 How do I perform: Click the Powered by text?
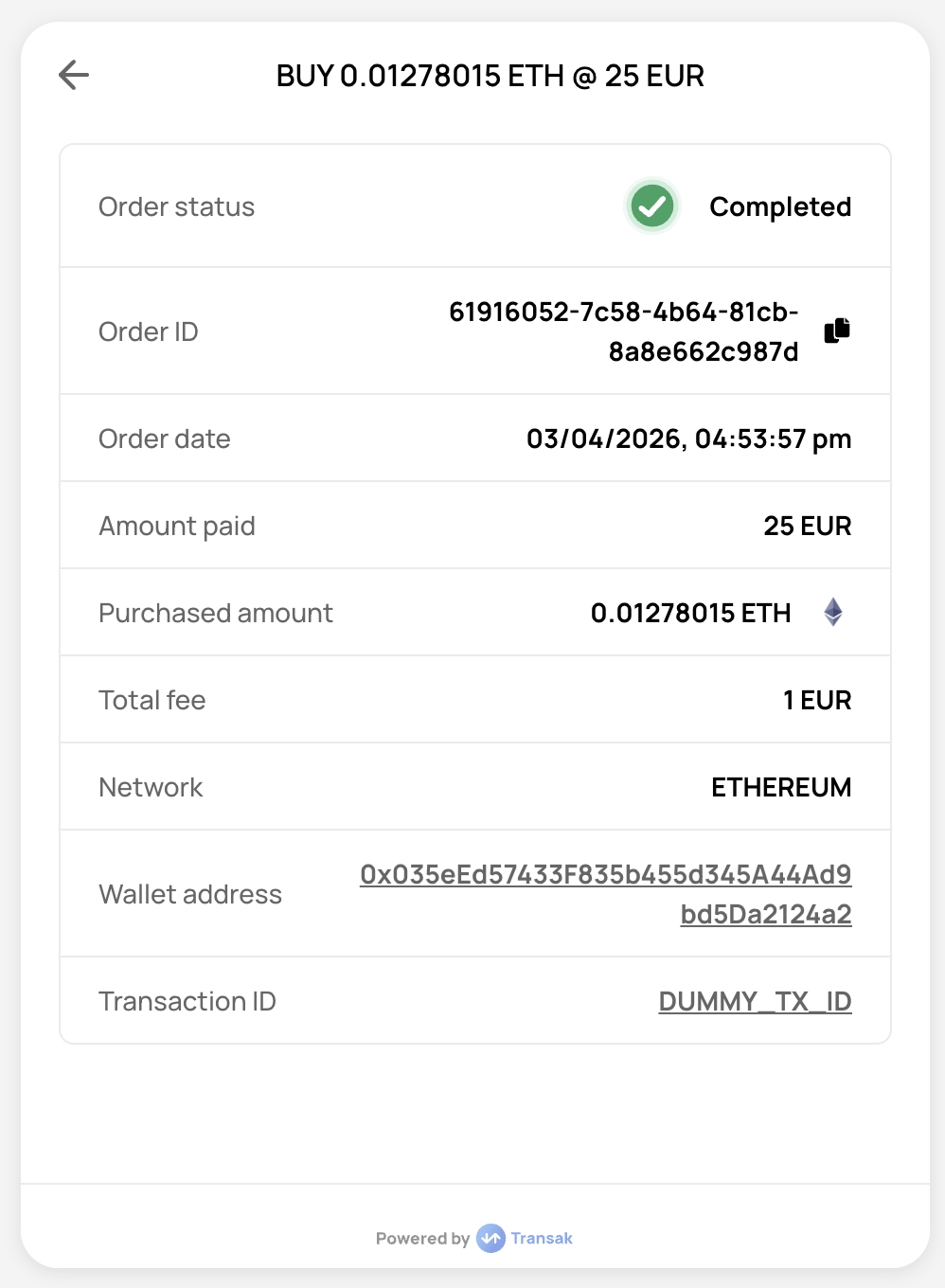[422, 1238]
